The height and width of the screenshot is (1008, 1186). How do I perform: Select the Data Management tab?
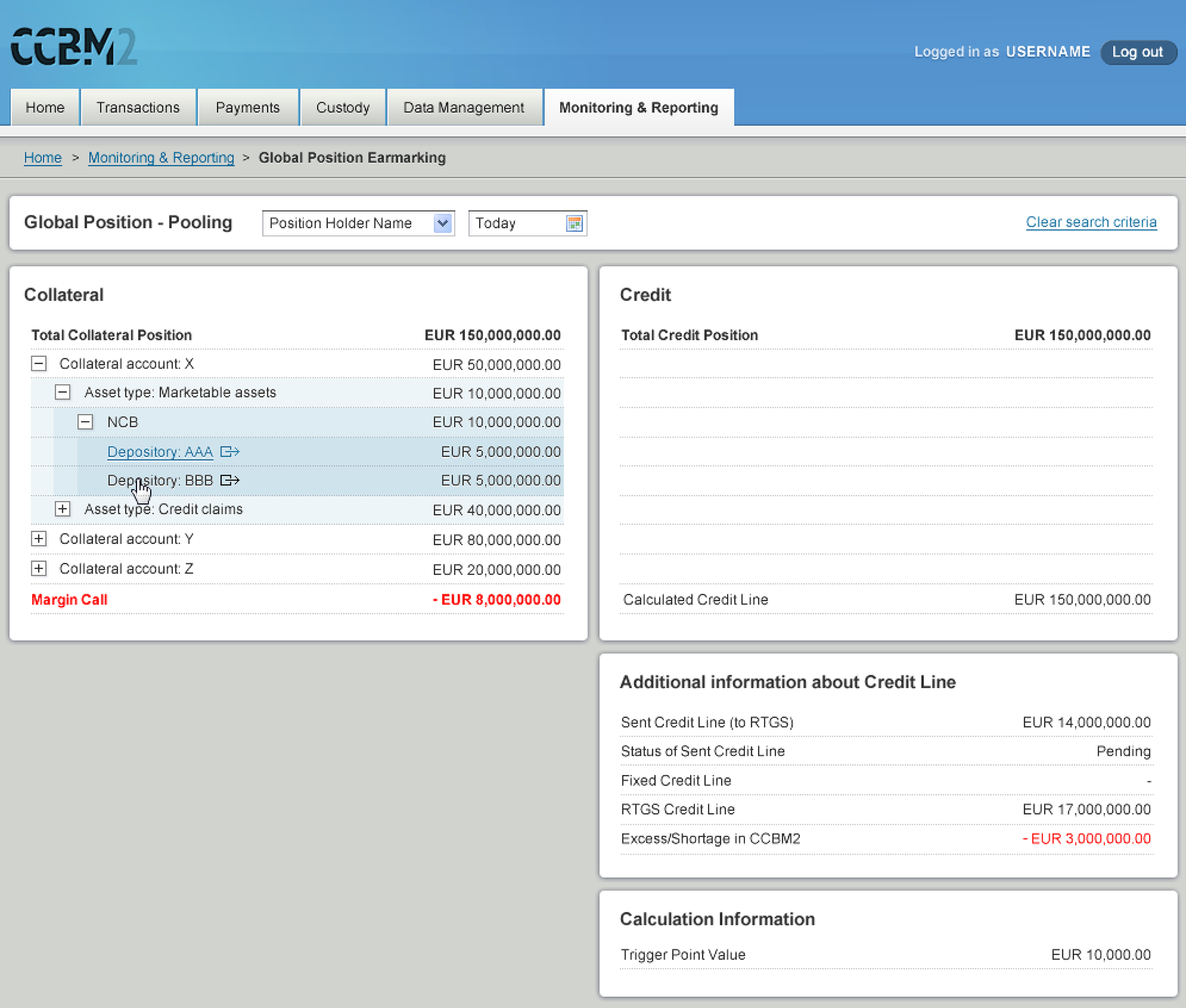point(464,107)
